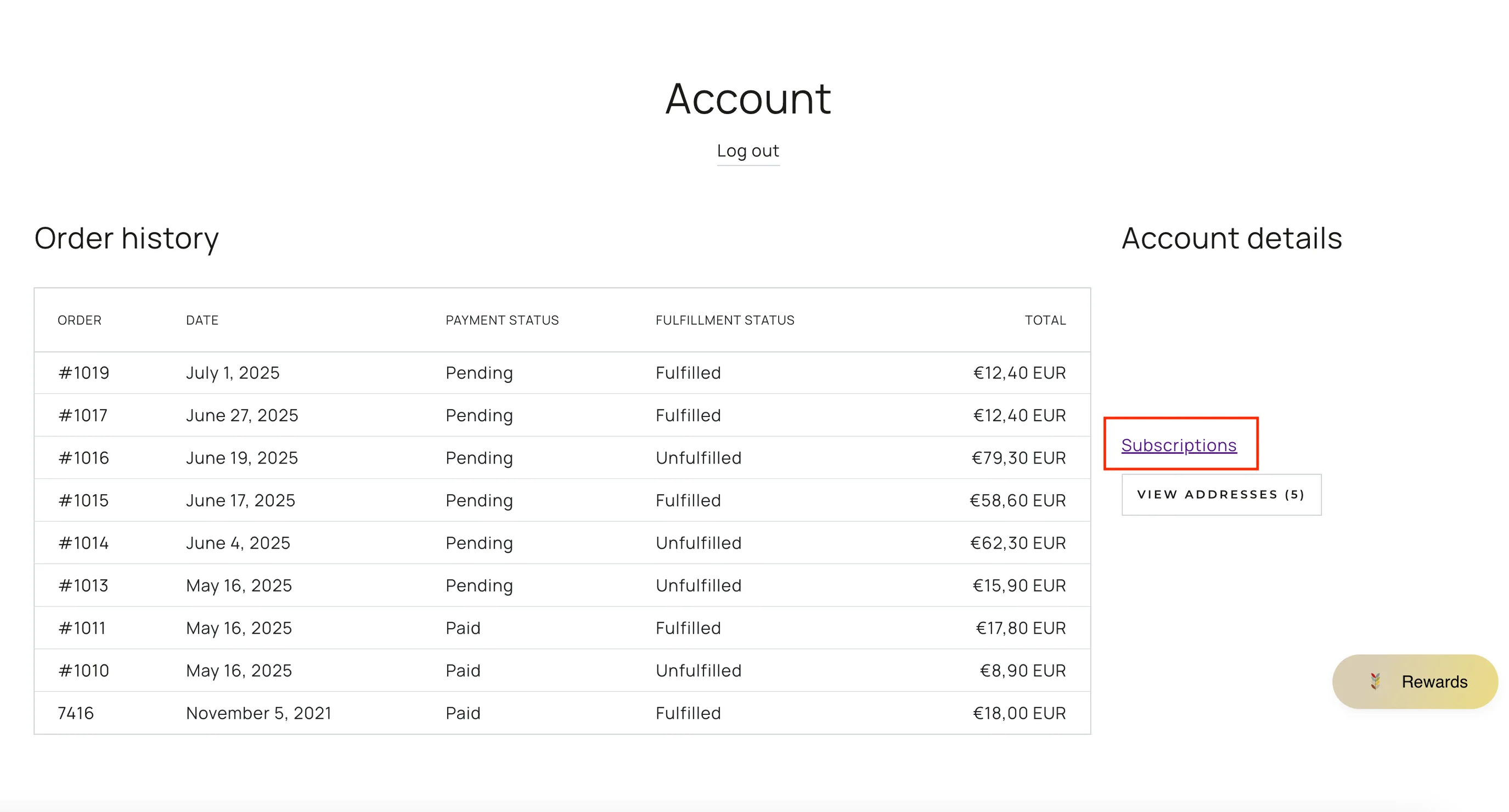Open order #1017
Screen dimensions: 1509x812
83,415
